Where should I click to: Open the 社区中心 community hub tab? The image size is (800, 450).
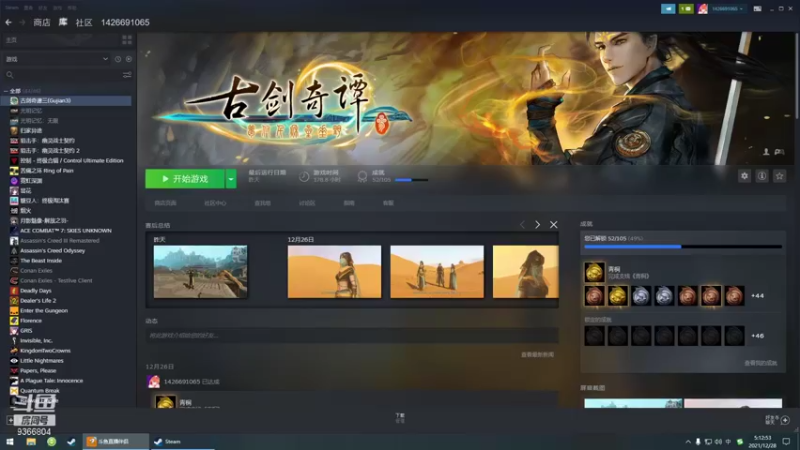point(215,203)
